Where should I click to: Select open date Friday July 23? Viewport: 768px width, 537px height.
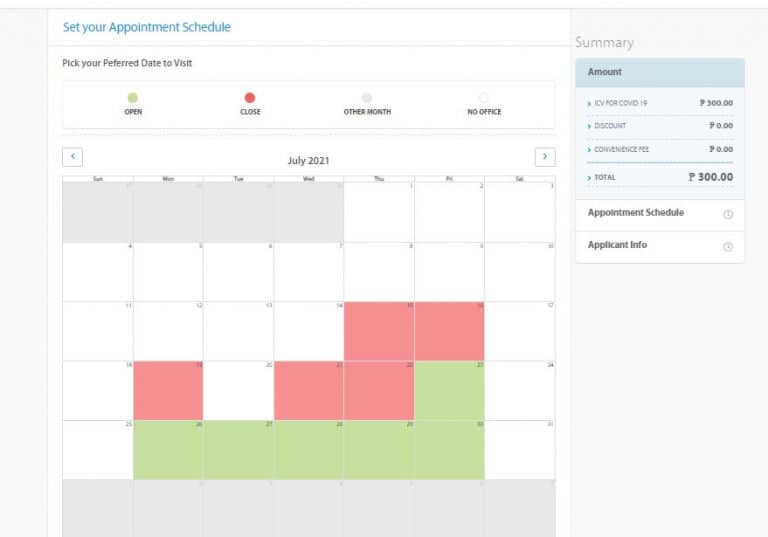point(449,390)
